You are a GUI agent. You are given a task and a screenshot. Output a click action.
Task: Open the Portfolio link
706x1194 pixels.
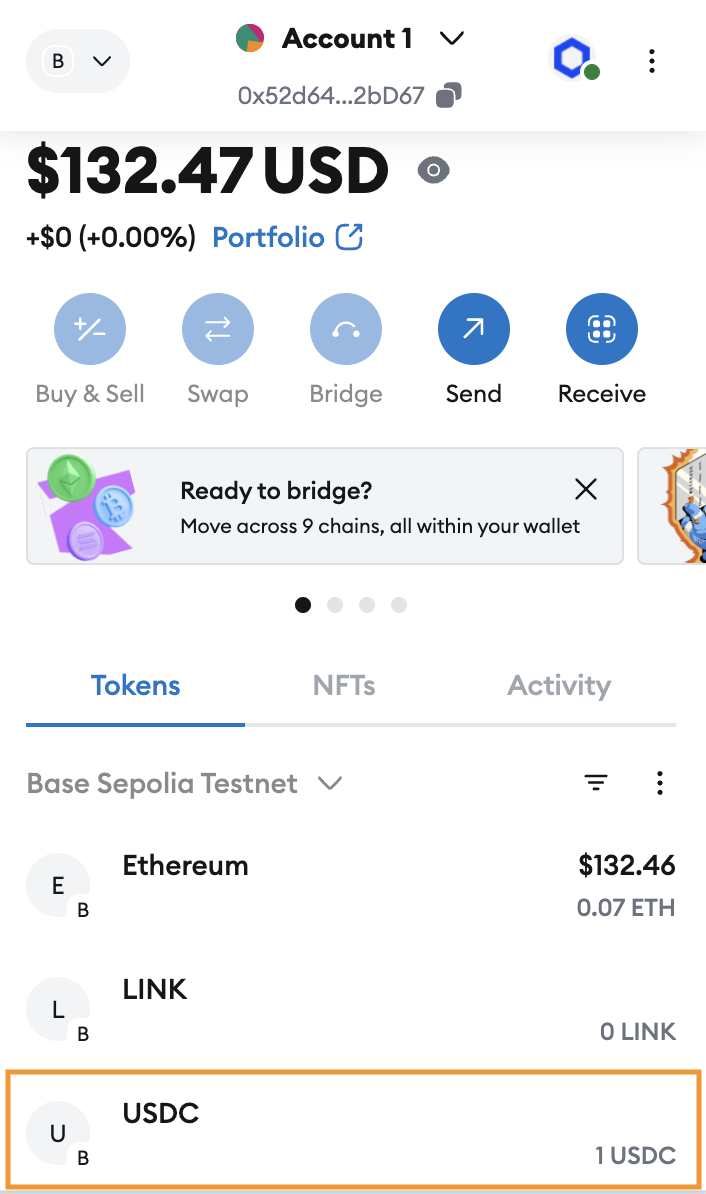click(288, 237)
